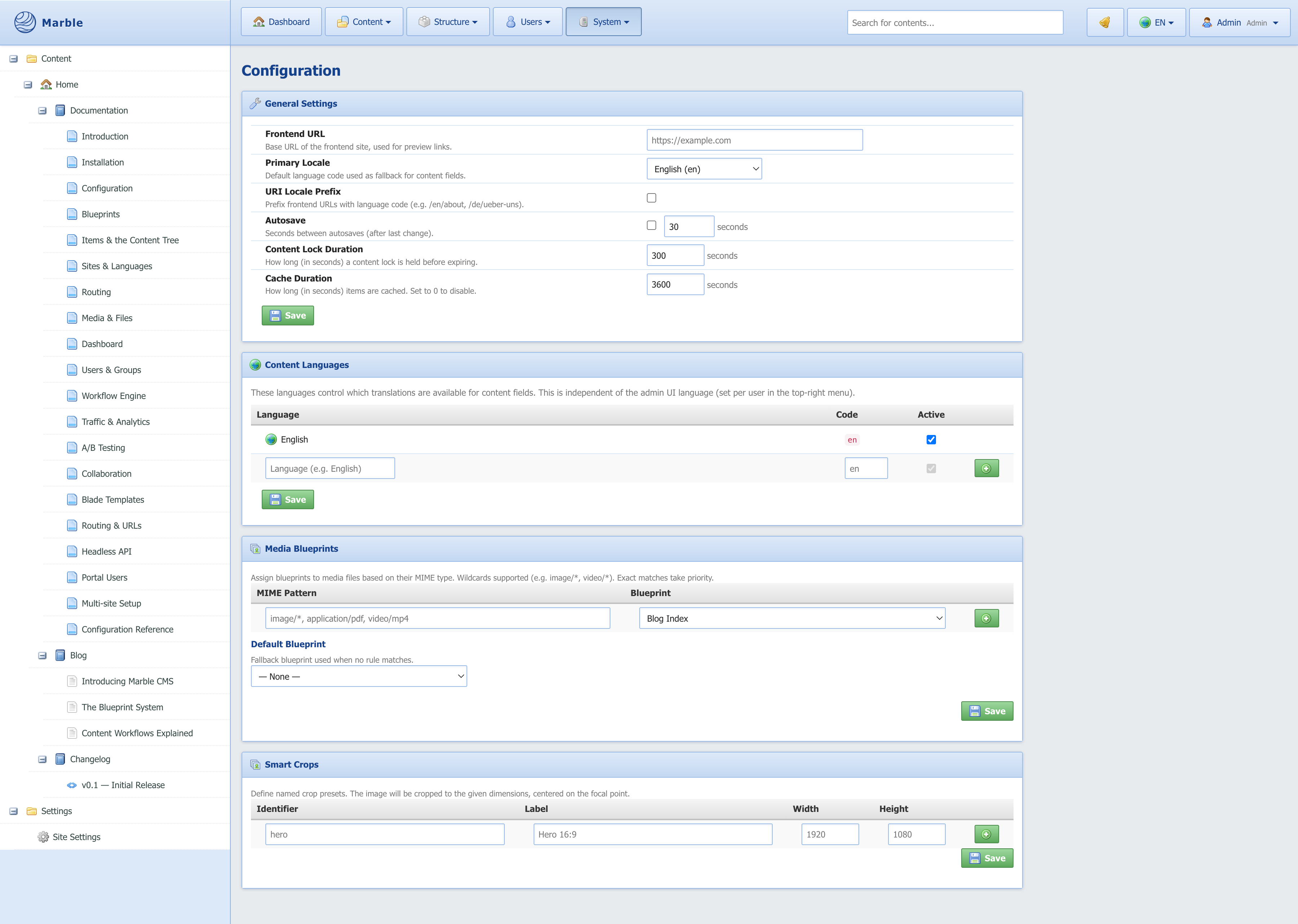Uncheck Active for English language

tap(931, 440)
